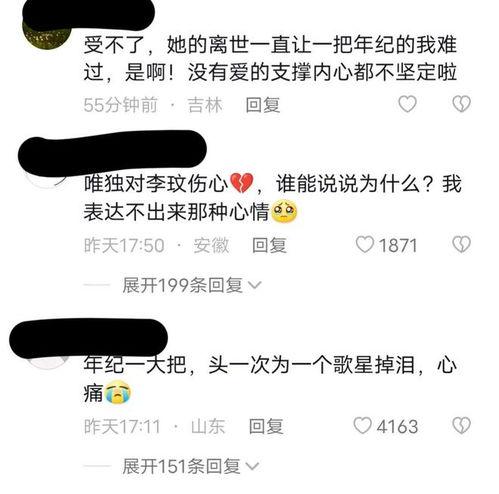Like the comment with 4163 likes
The image size is (499, 494).
[362, 426]
